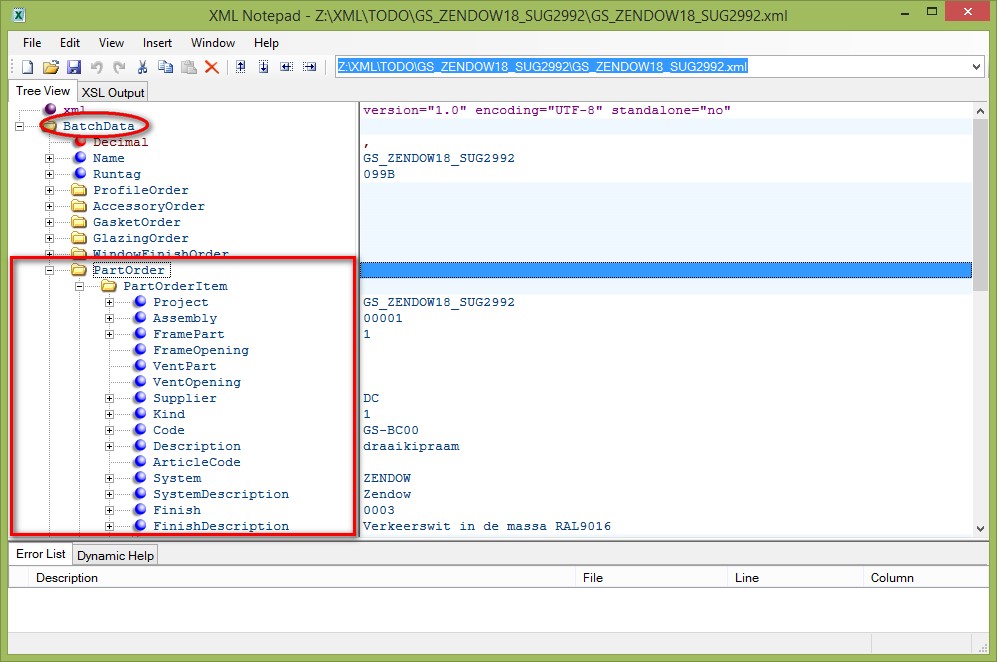Collapse the PartOrder folder

[x=50, y=270]
